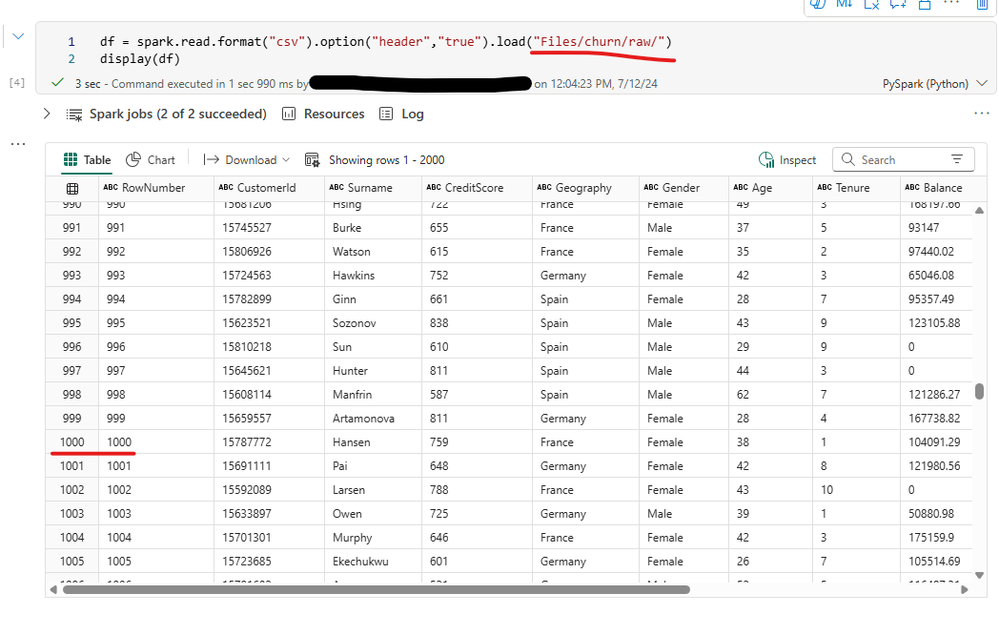The width and height of the screenshot is (999, 637).
Task: Click the green execution success checkmark
Action: (58, 83)
